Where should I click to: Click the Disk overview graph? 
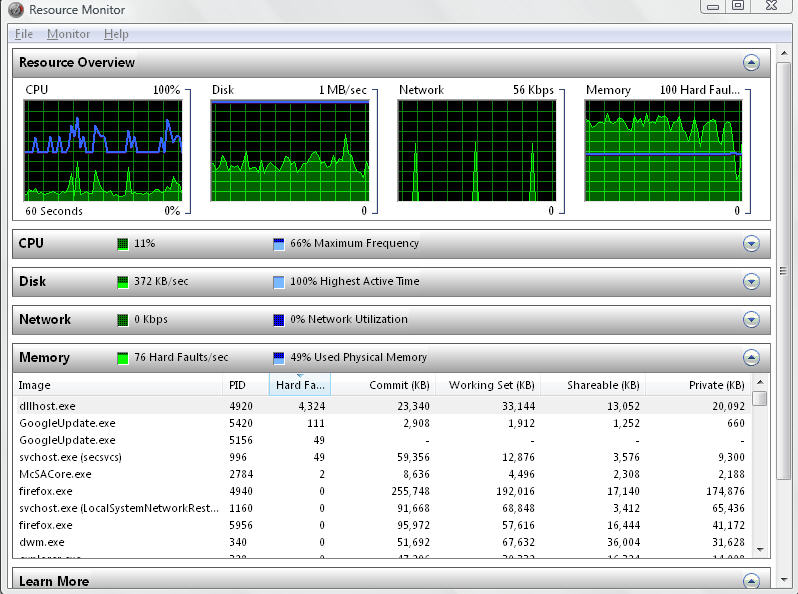[x=290, y=151]
